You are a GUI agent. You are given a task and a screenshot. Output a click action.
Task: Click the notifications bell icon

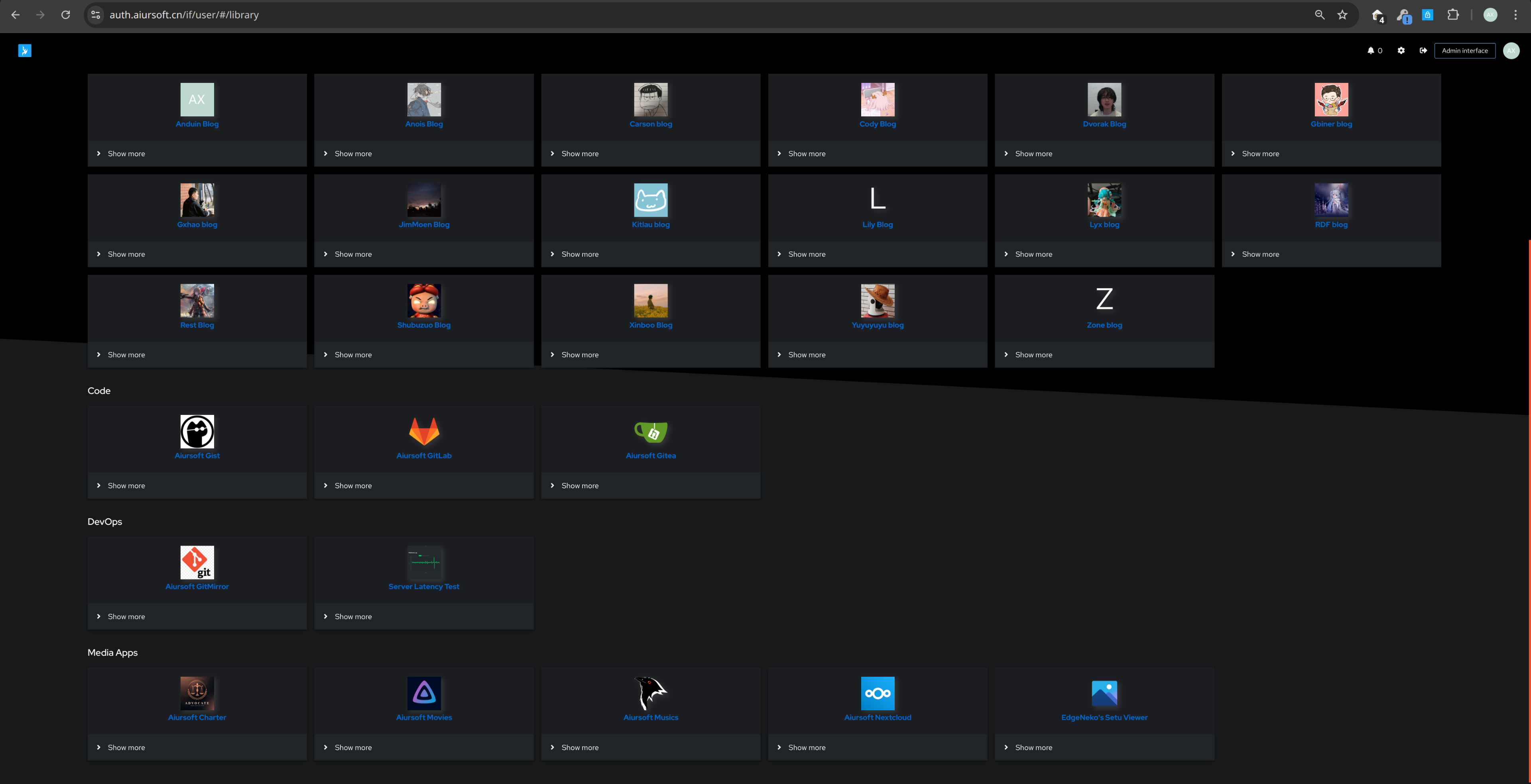(x=1371, y=51)
